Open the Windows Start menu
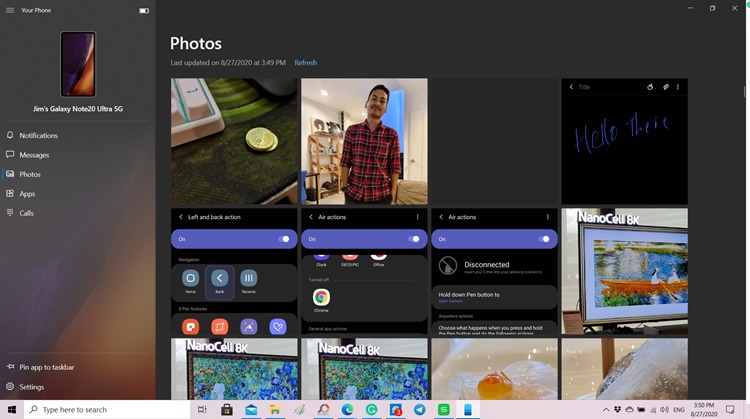 tap(12, 409)
